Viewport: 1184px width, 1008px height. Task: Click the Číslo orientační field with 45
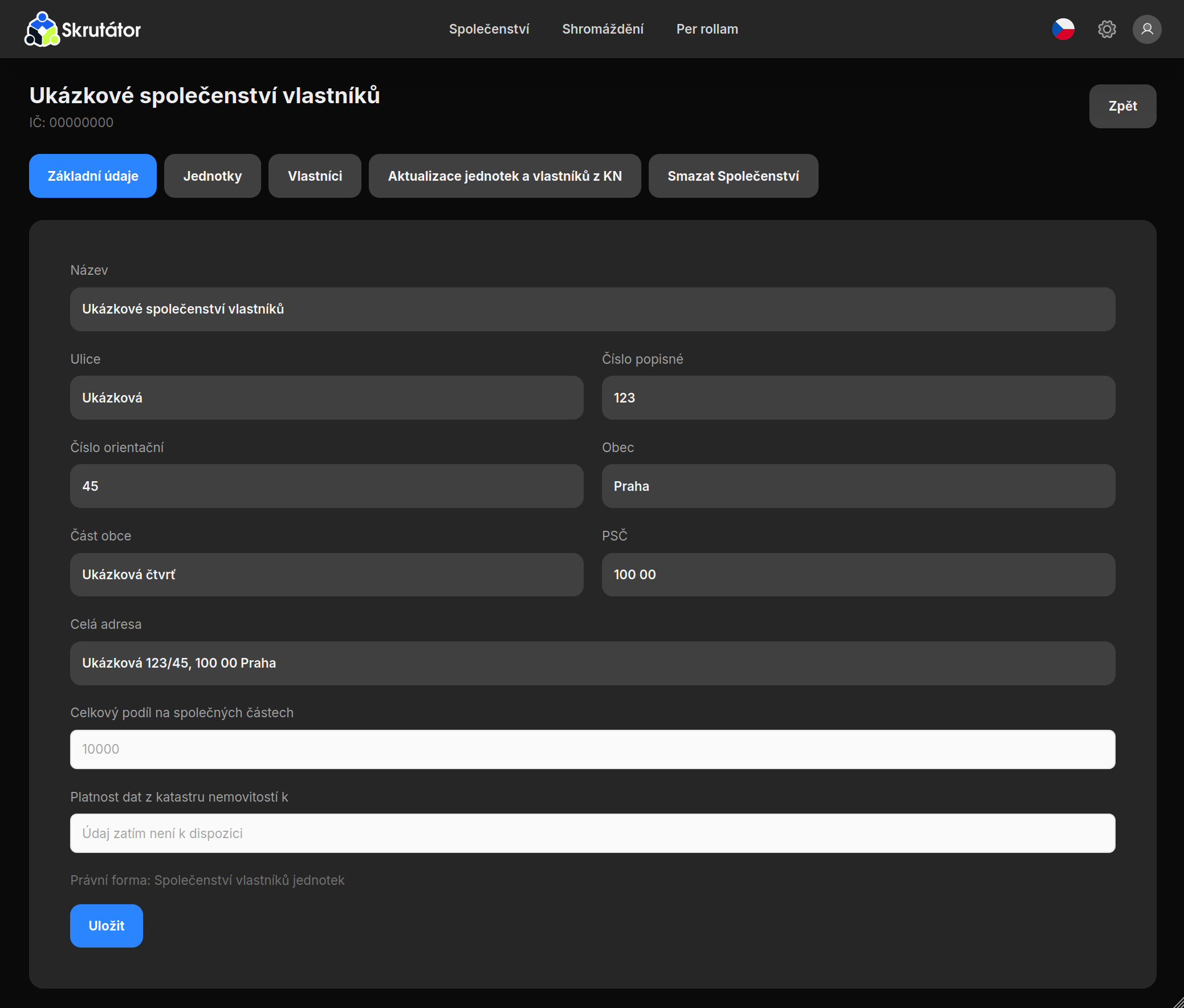tap(327, 486)
